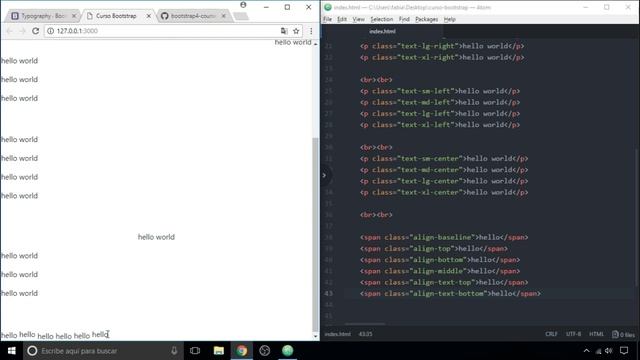Open Chrome's three-dot menu
This screenshot has width=640, height=360.
[x=311, y=31]
